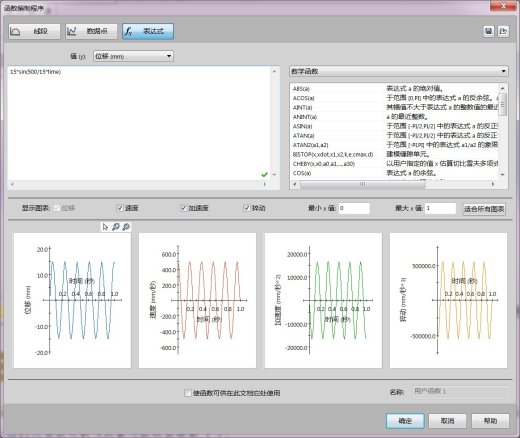Enable making function available elsewhere in document
The width and height of the screenshot is (520, 438).
(x=188, y=393)
